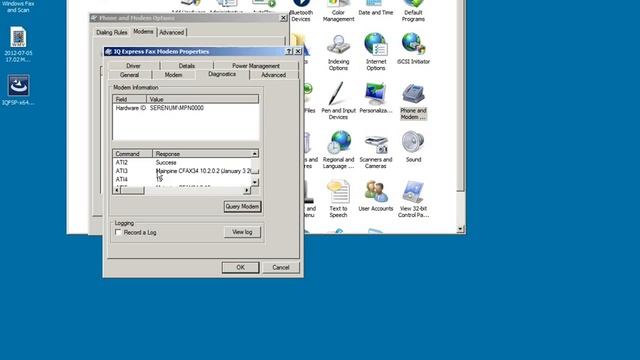Open Advanced tab in Phone and Modem Options
This screenshot has width=640, height=360.
pos(171,32)
